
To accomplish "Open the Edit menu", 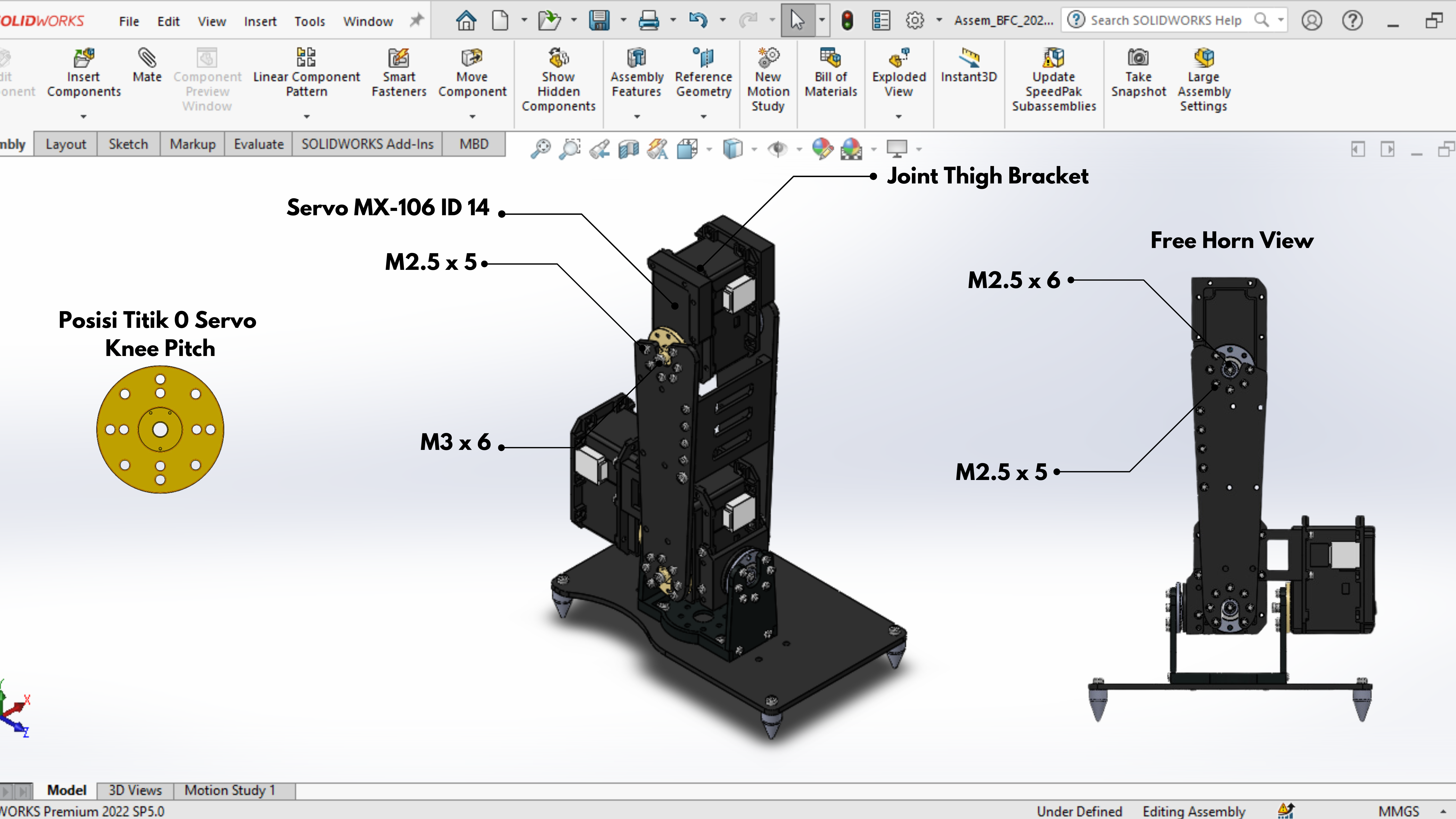I will pyautogui.click(x=168, y=22).
